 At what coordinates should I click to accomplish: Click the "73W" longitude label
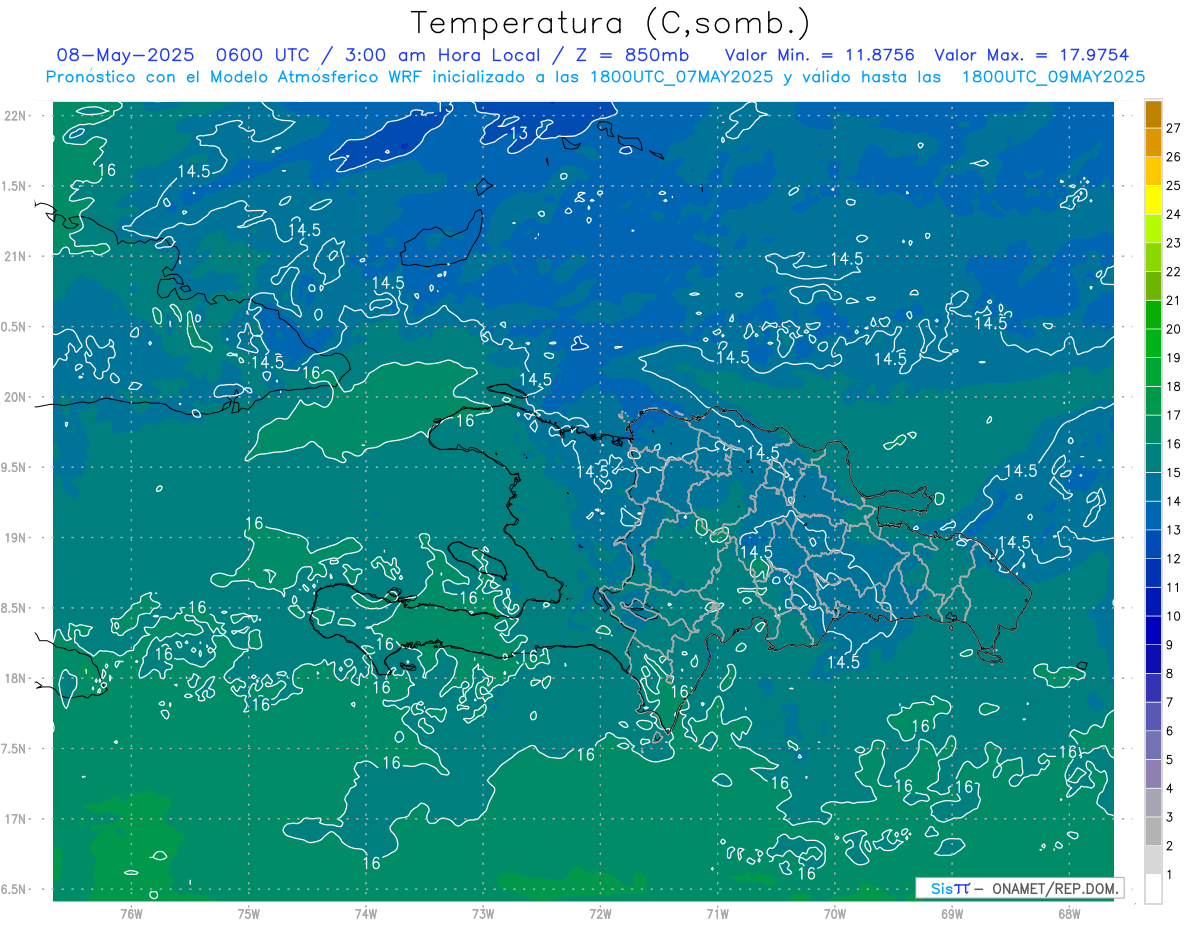(x=483, y=914)
